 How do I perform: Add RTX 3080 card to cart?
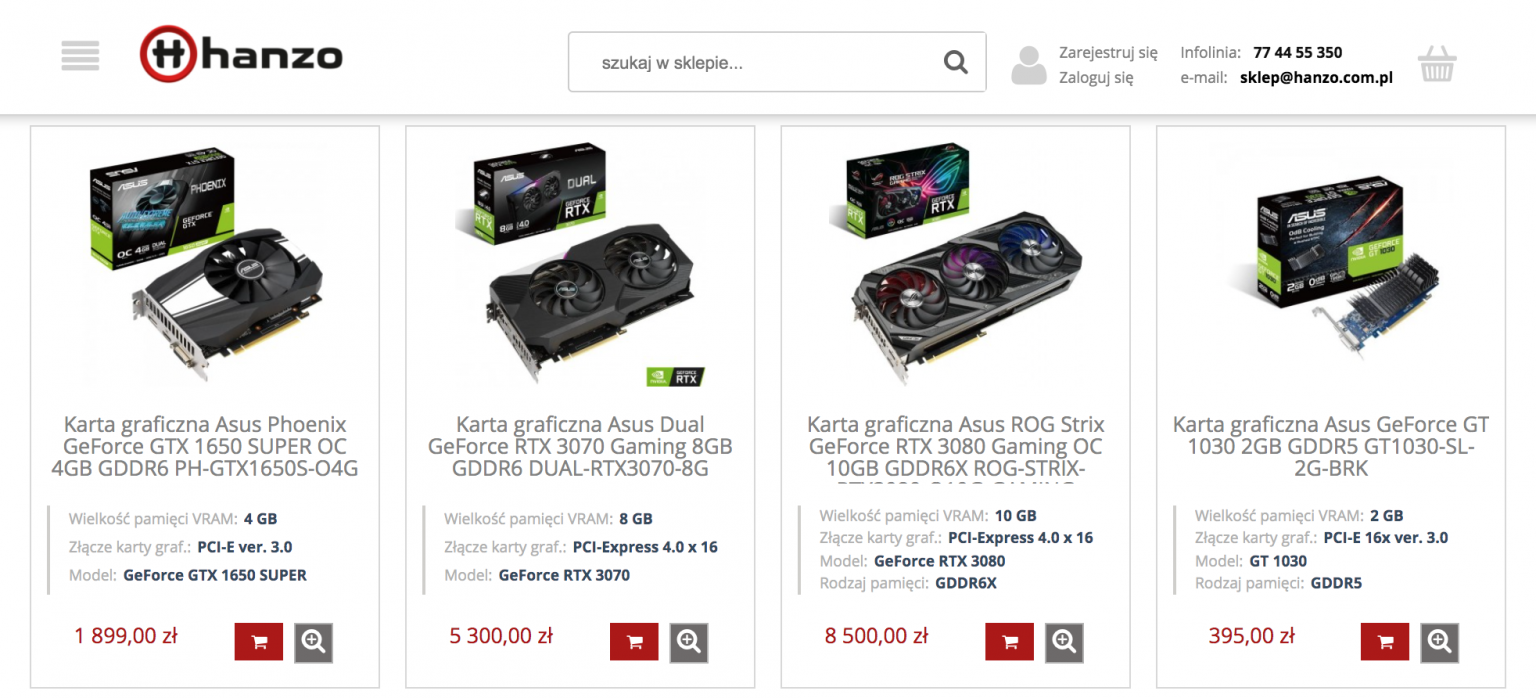pos(1009,642)
